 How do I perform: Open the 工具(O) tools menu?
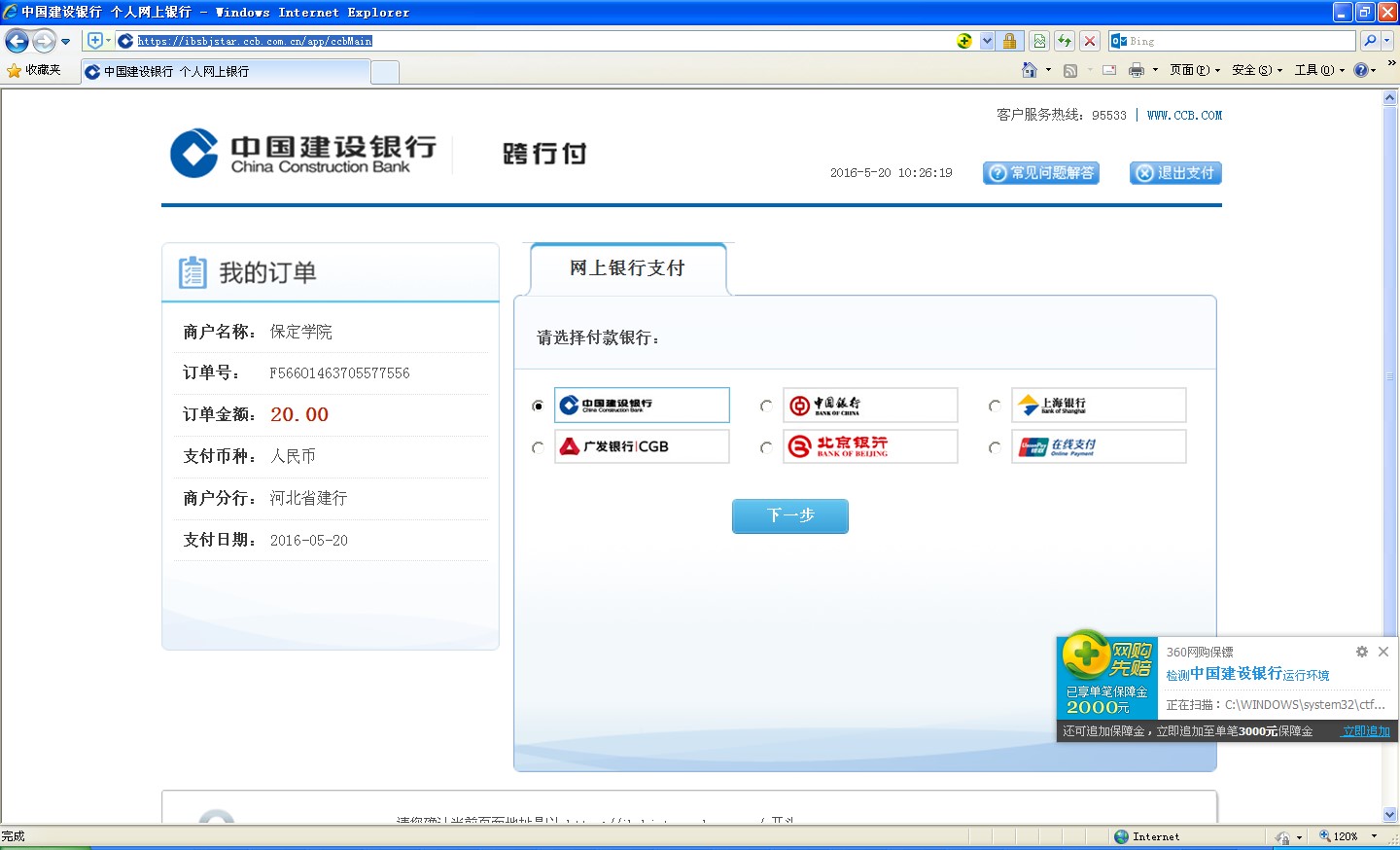(1318, 70)
